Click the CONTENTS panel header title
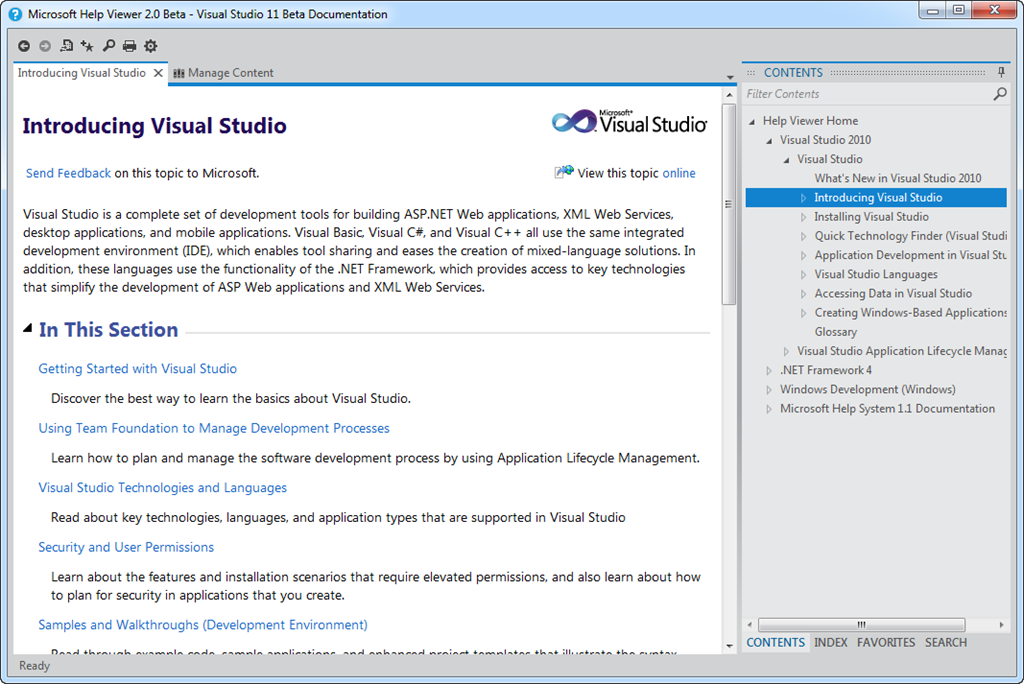Screen dimensions: 1024x684 (x=793, y=73)
